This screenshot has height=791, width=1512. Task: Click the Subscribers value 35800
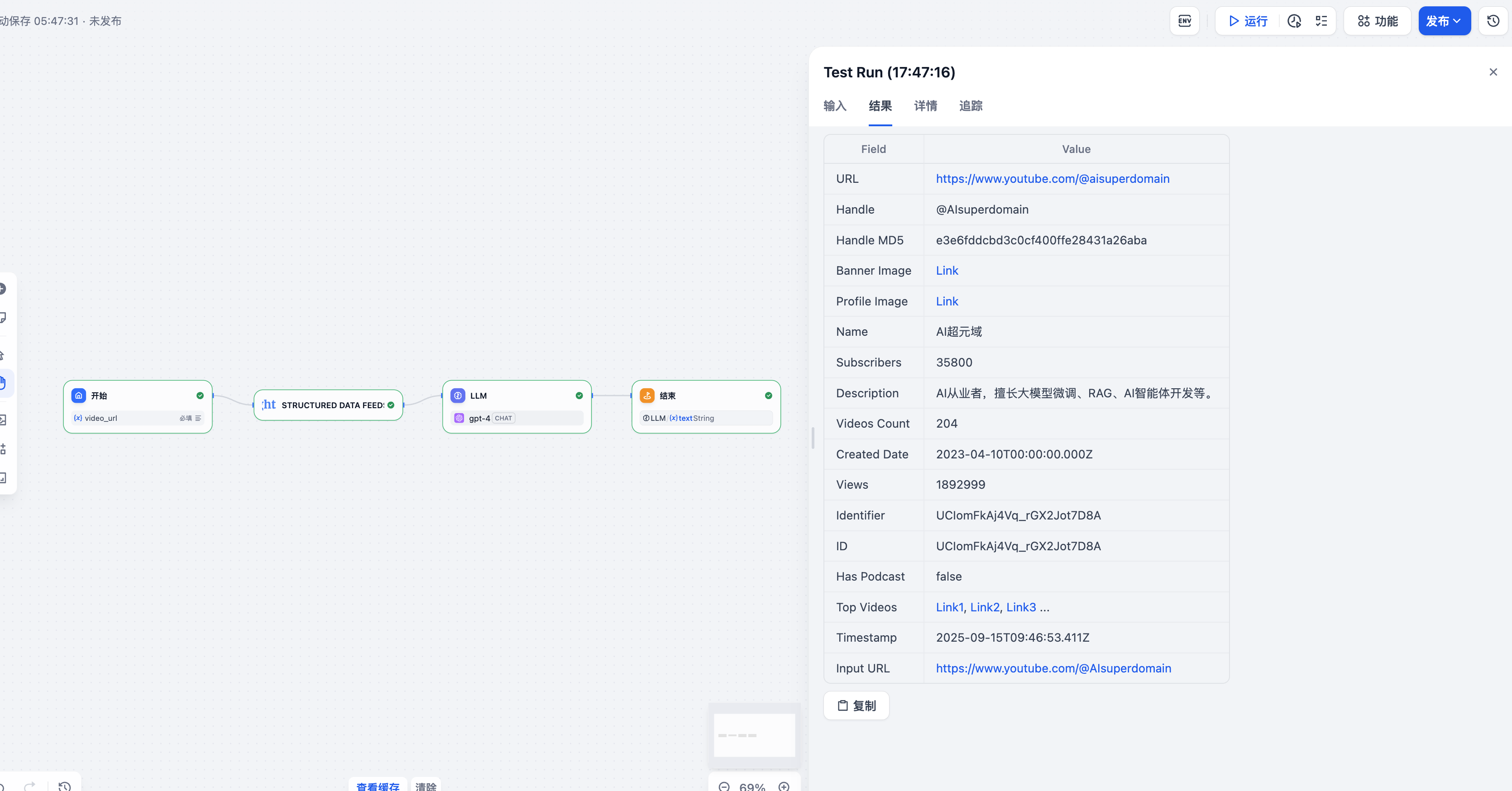click(954, 362)
